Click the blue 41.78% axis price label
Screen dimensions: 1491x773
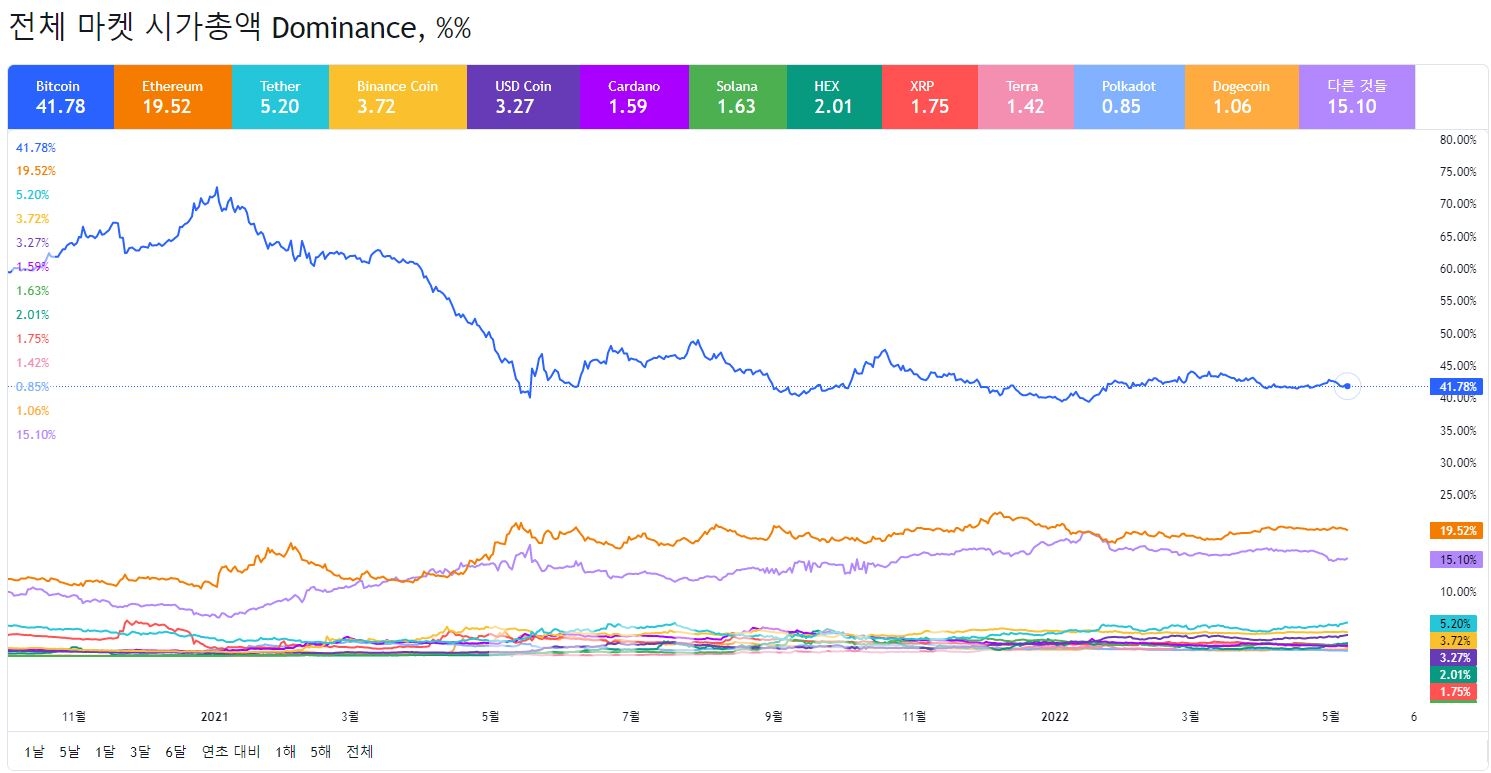coord(1457,386)
